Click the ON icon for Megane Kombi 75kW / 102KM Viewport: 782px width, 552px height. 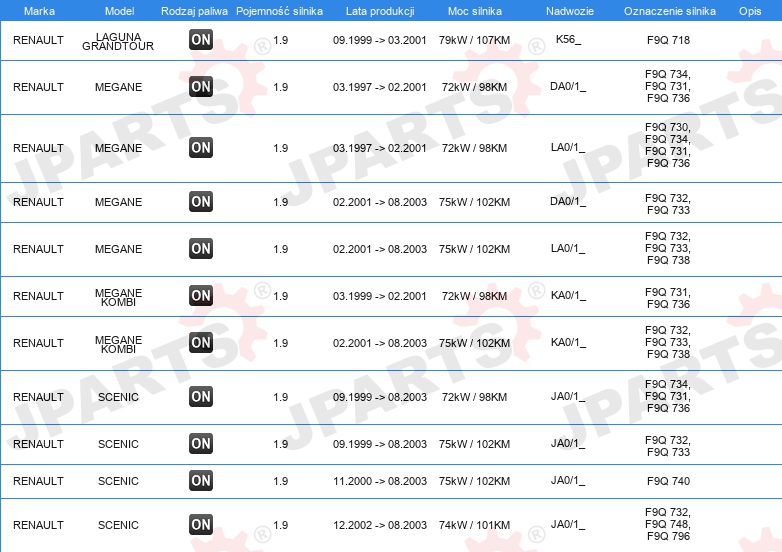[201, 343]
